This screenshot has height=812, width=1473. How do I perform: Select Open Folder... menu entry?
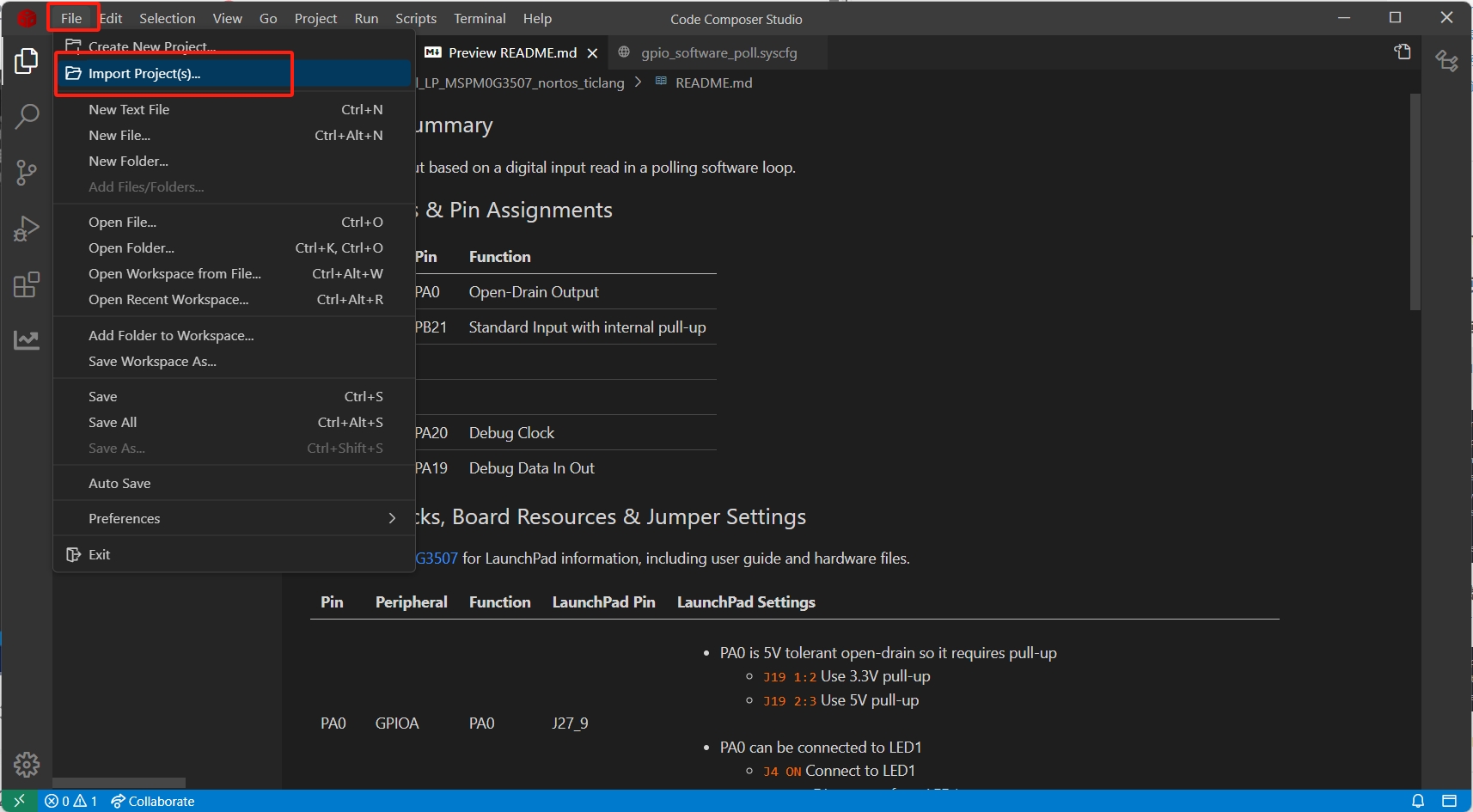[x=234, y=247]
